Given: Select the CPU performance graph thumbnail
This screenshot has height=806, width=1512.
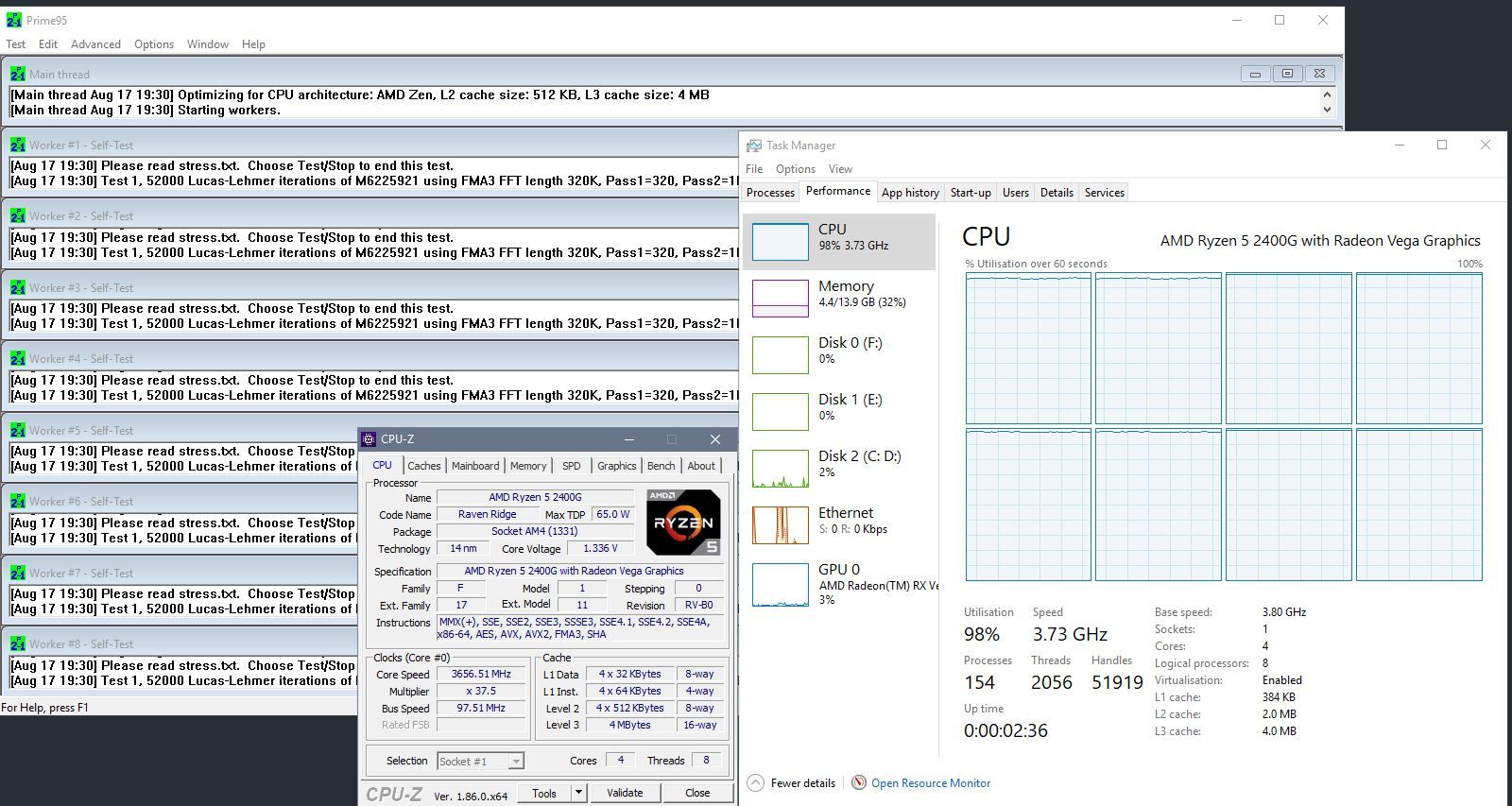Looking at the screenshot, I should coord(781,242).
